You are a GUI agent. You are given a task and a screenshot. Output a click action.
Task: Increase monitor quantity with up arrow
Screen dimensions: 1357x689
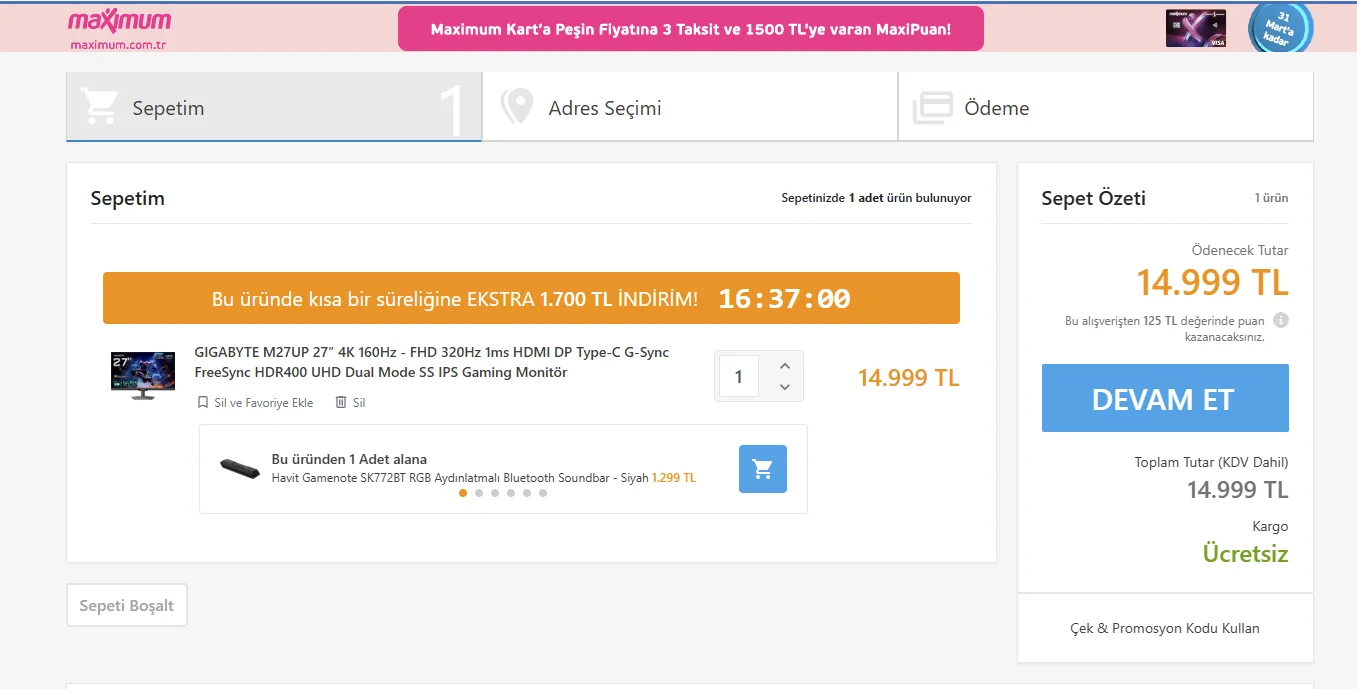[785, 366]
